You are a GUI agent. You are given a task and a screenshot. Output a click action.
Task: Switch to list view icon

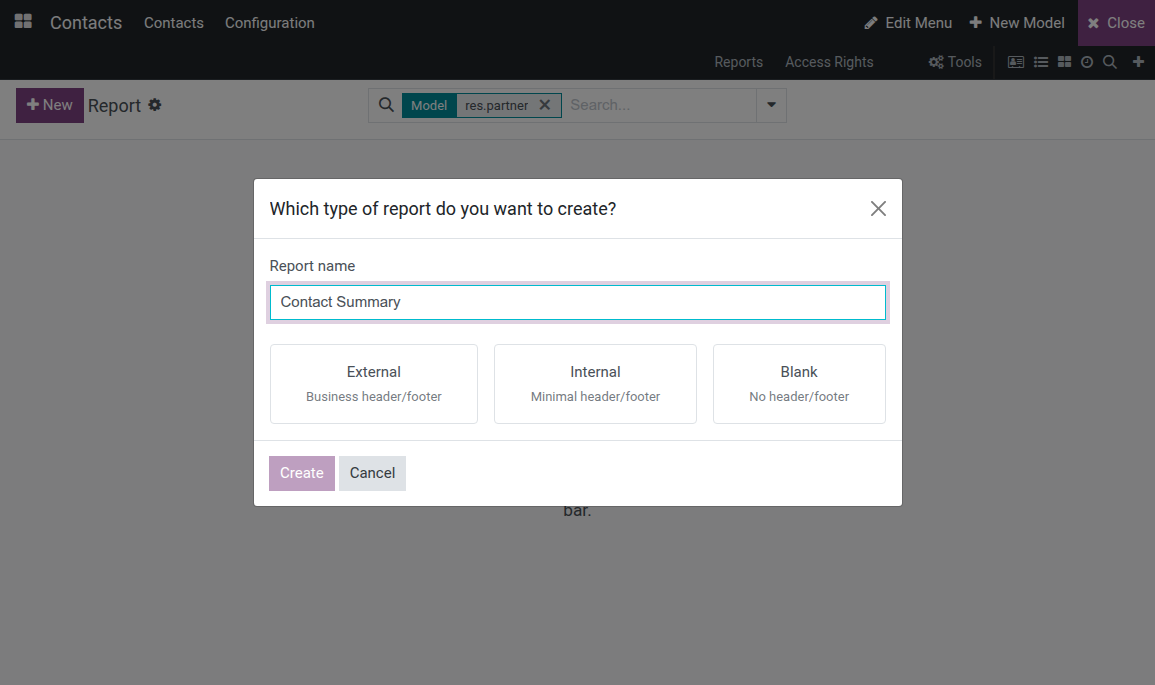click(x=1041, y=62)
